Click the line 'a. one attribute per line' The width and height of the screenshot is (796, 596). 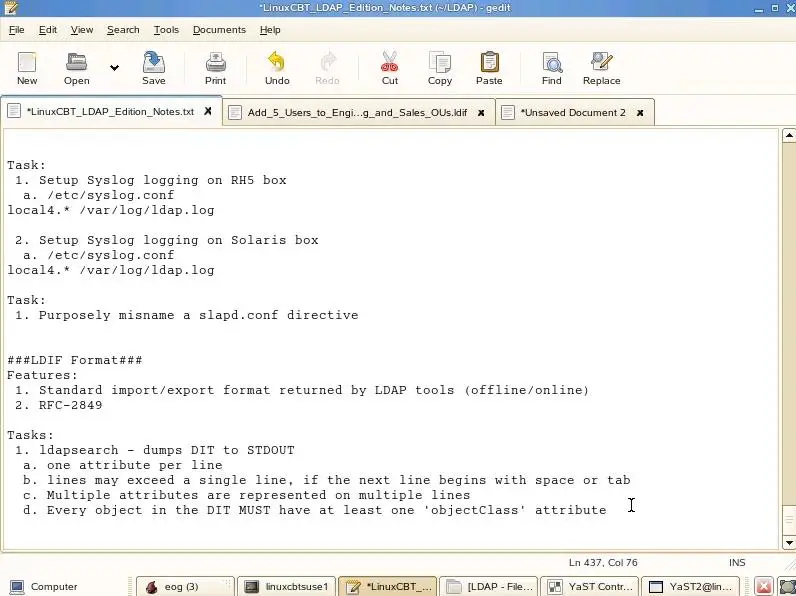(123, 465)
